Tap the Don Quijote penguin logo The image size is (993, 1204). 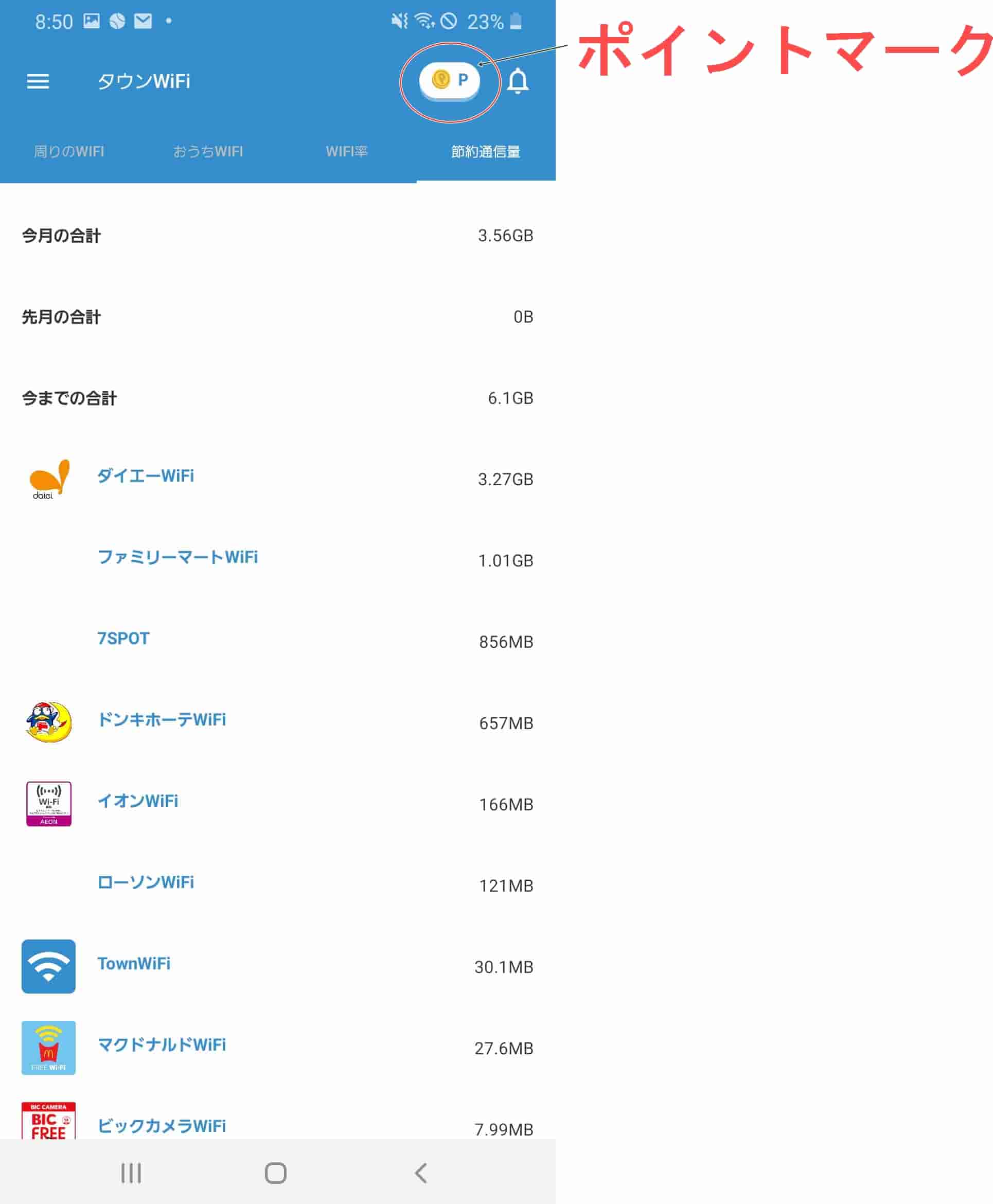click(x=48, y=723)
